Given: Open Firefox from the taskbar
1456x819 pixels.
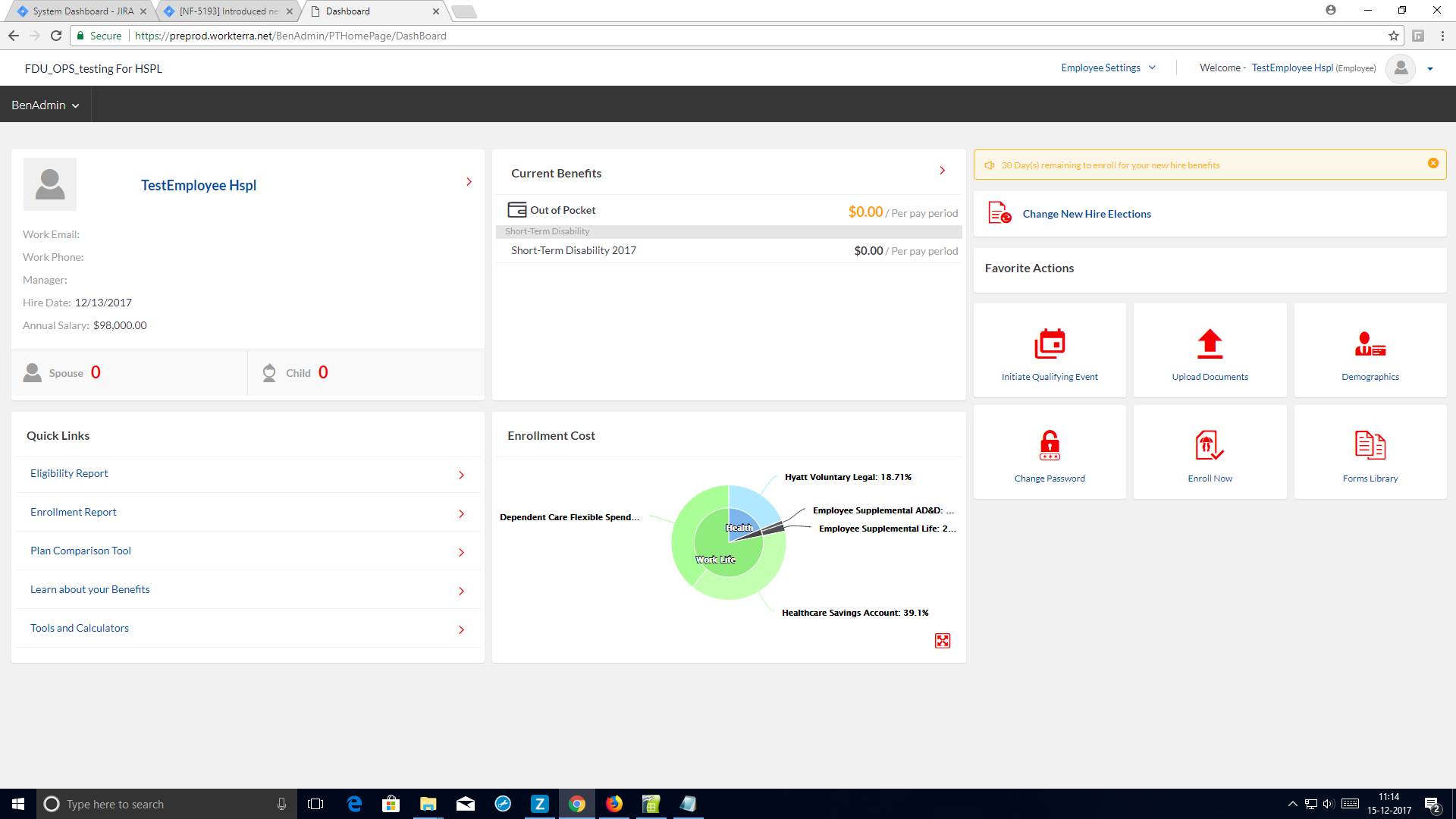Looking at the screenshot, I should pyautogui.click(x=613, y=804).
